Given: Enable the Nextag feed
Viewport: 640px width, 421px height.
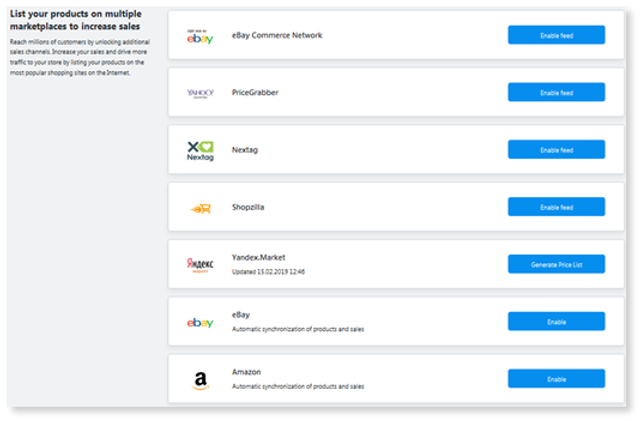Looking at the screenshot, I should click(x=556, y=149).
